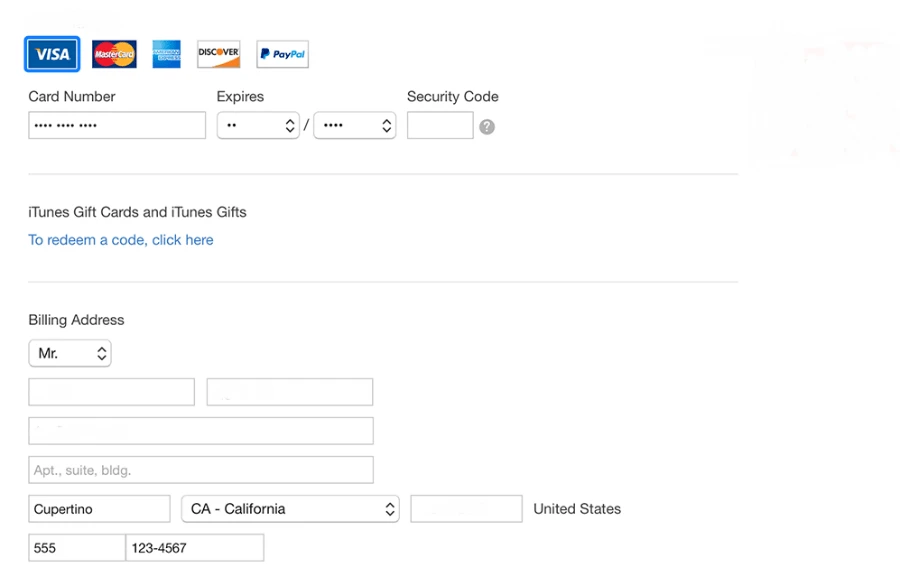This screenshot has width=900, height=586.
Task: Click the Cupertino city field
Action: pos(99,509)
